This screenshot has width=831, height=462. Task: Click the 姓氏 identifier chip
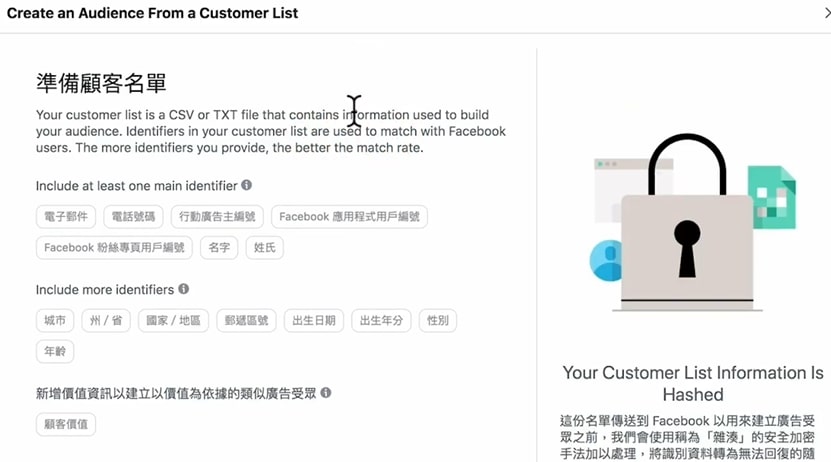(x=264, y=247)
